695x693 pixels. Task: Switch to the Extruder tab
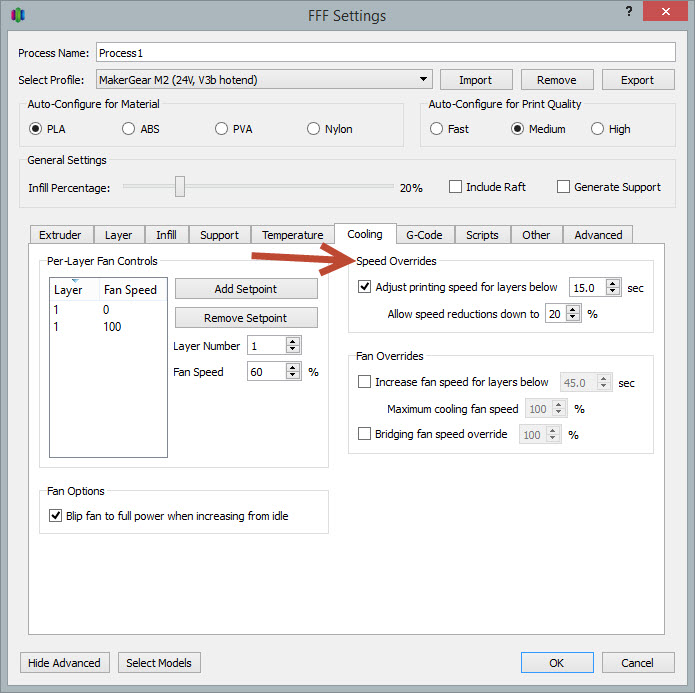[60, 235]
